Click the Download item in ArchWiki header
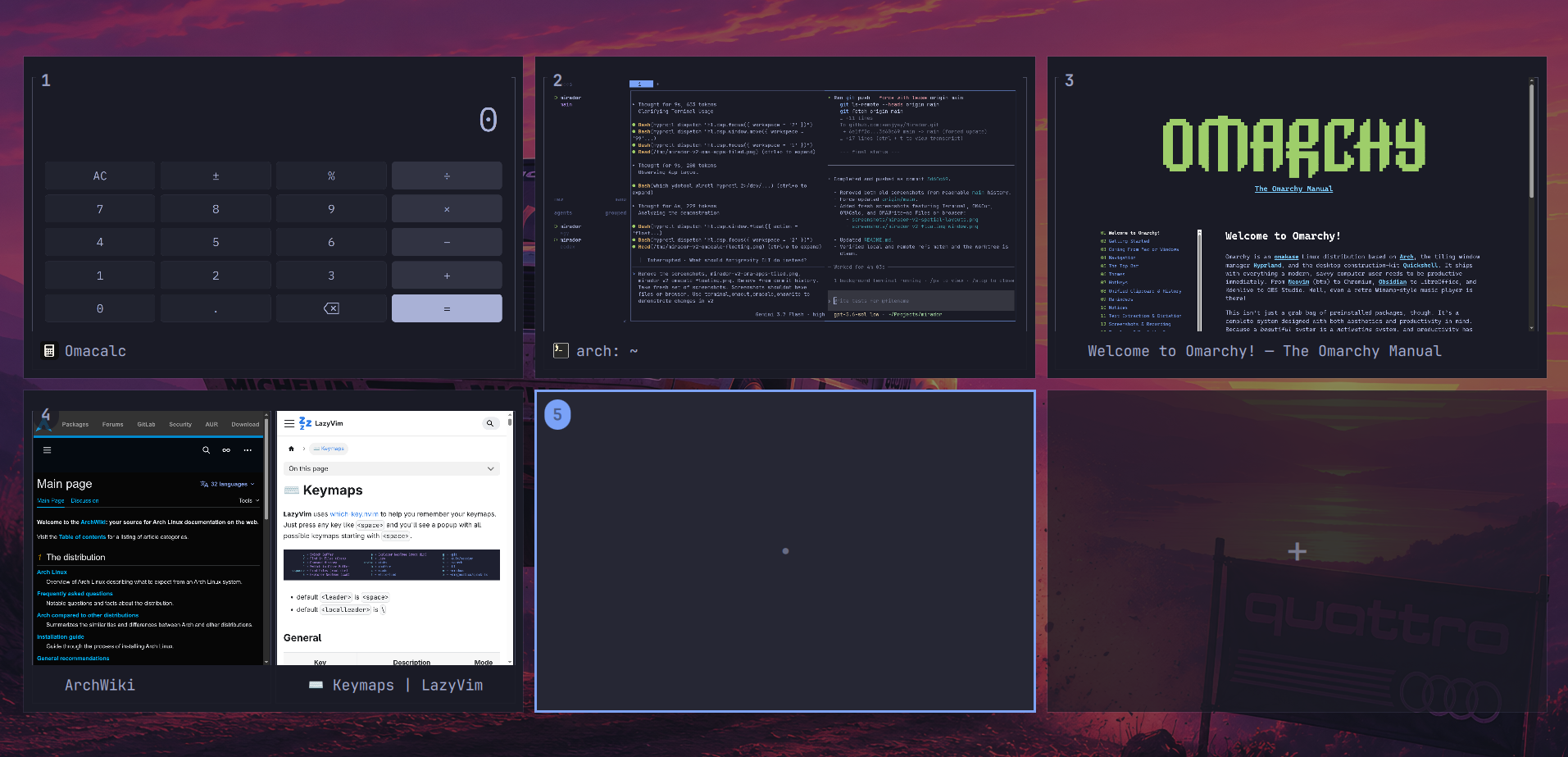1568x757 pixels. 245,425
